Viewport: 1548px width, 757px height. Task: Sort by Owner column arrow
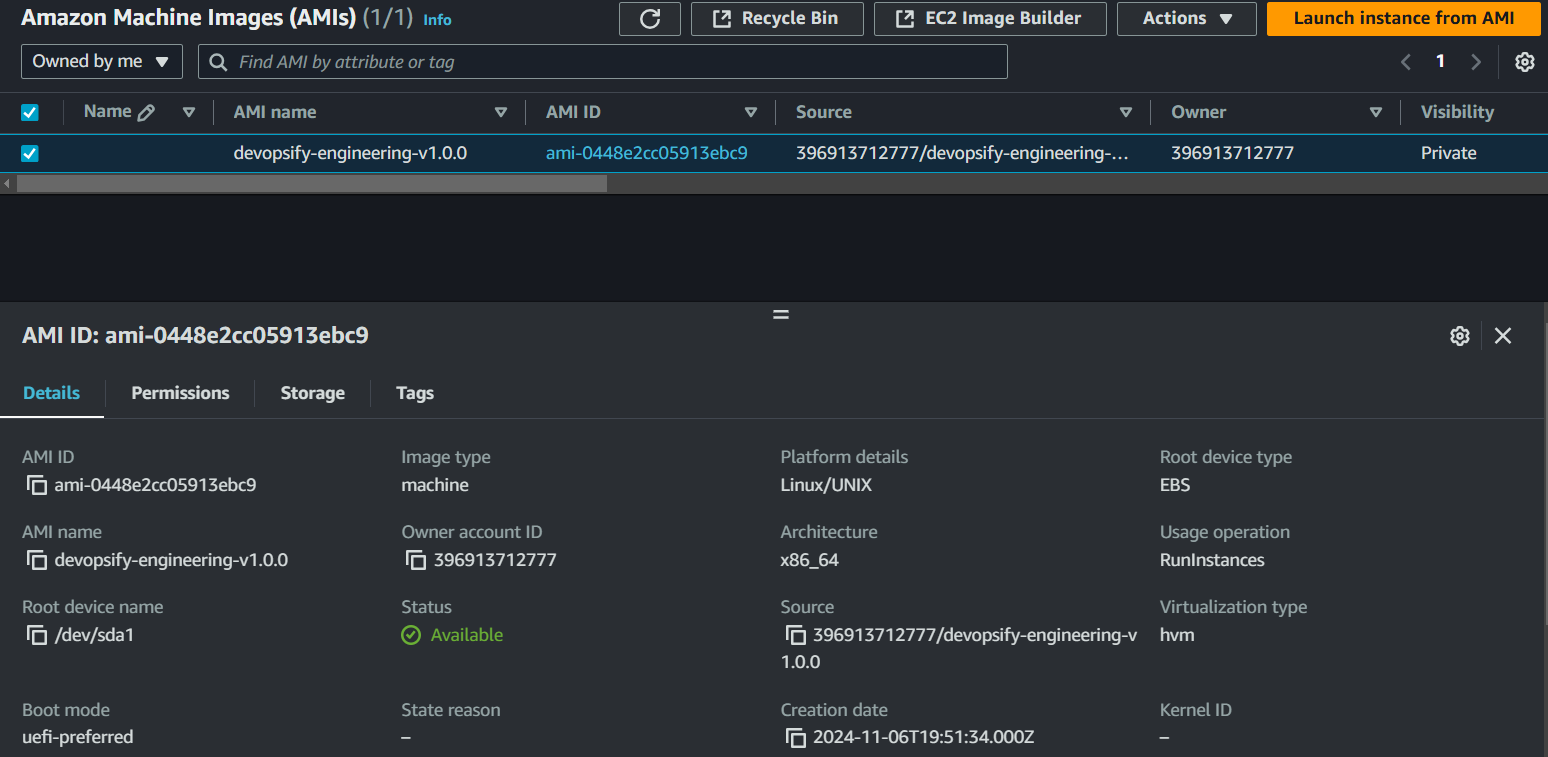pos(1376,113)
